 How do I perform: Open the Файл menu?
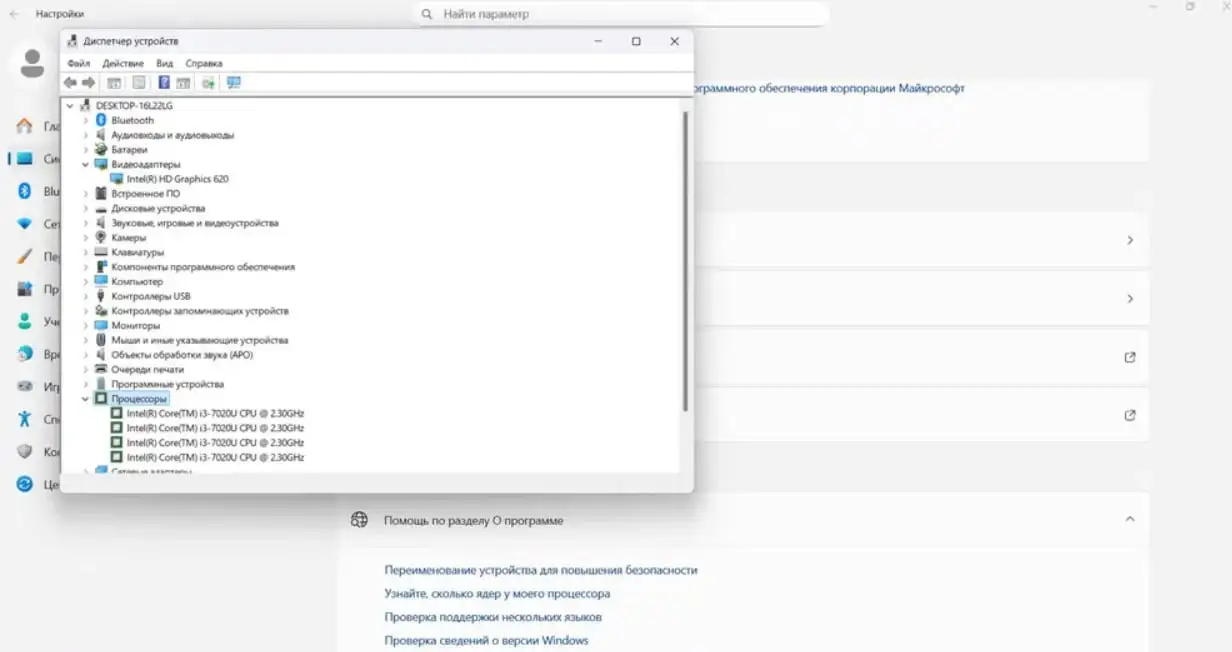click(79, 63)
